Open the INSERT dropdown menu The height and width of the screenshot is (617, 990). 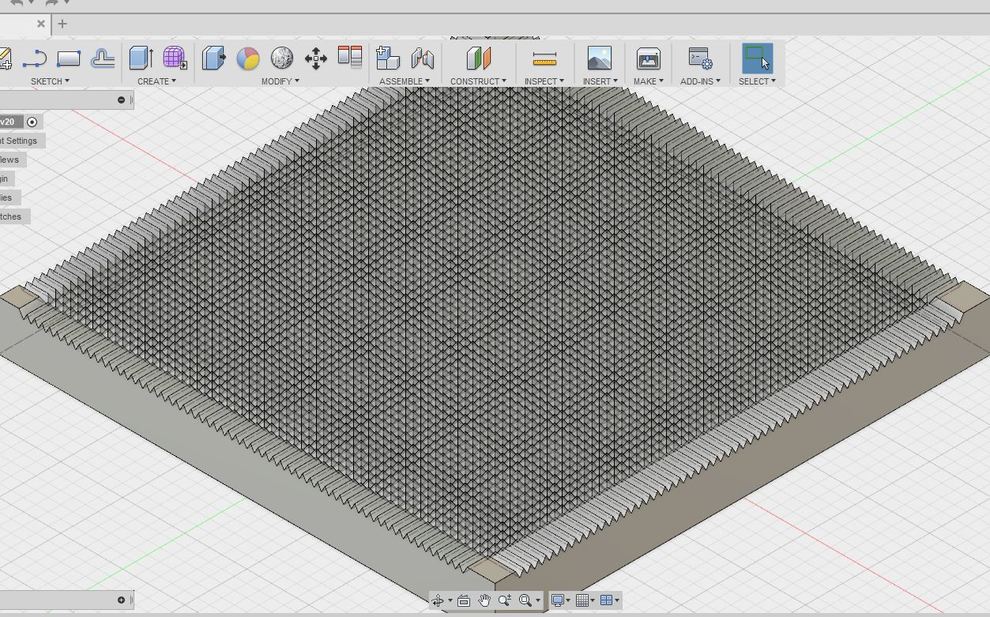click(600, 81)
